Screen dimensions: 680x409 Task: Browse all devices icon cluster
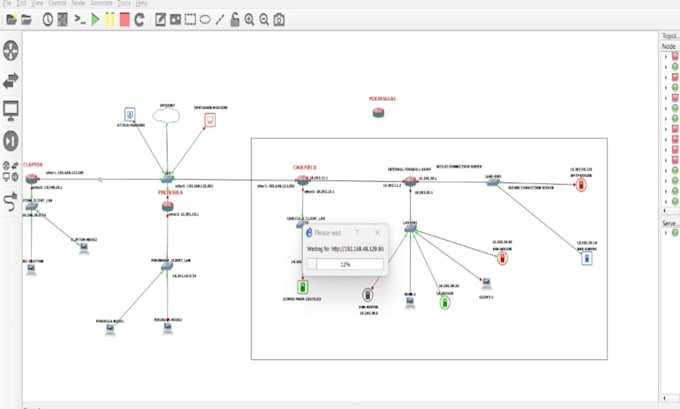pos(11,171)
